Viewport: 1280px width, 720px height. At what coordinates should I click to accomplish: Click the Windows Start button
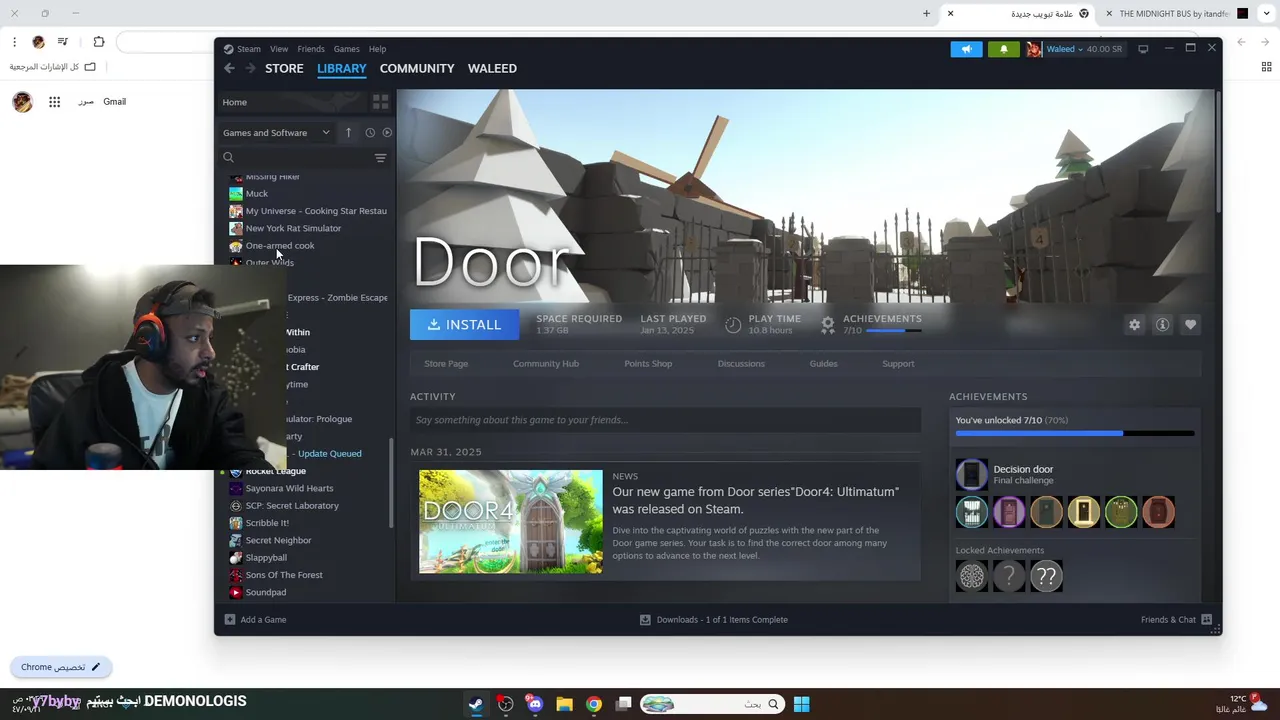[x=801, y=704]
